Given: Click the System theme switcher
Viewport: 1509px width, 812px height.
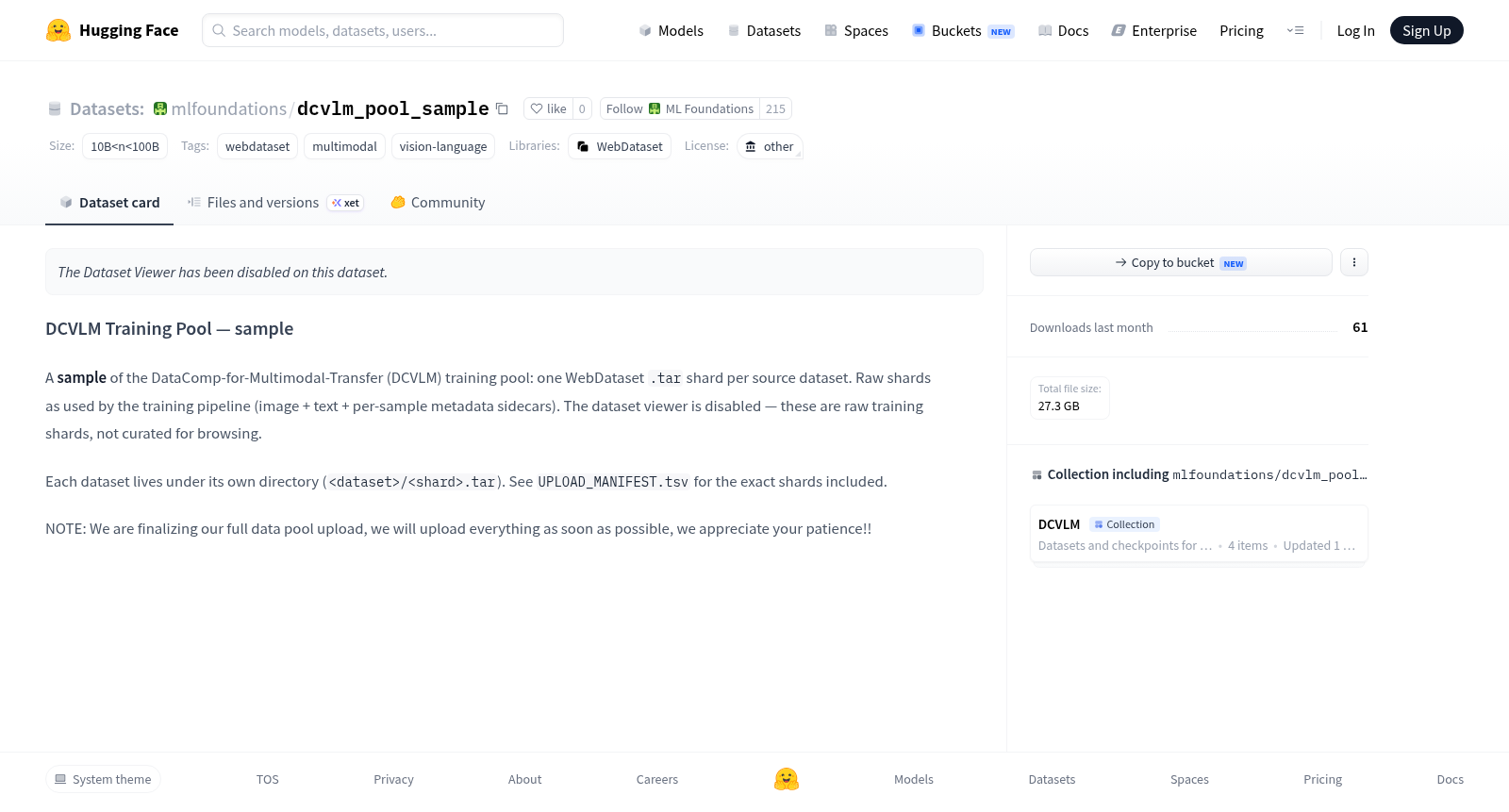Looking at the screenshot, I should click(103, 779).
